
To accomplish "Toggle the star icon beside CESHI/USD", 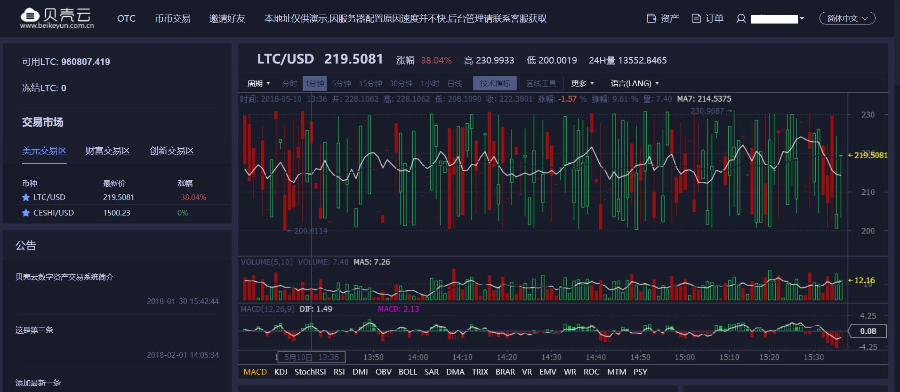I will pos(25,213).
